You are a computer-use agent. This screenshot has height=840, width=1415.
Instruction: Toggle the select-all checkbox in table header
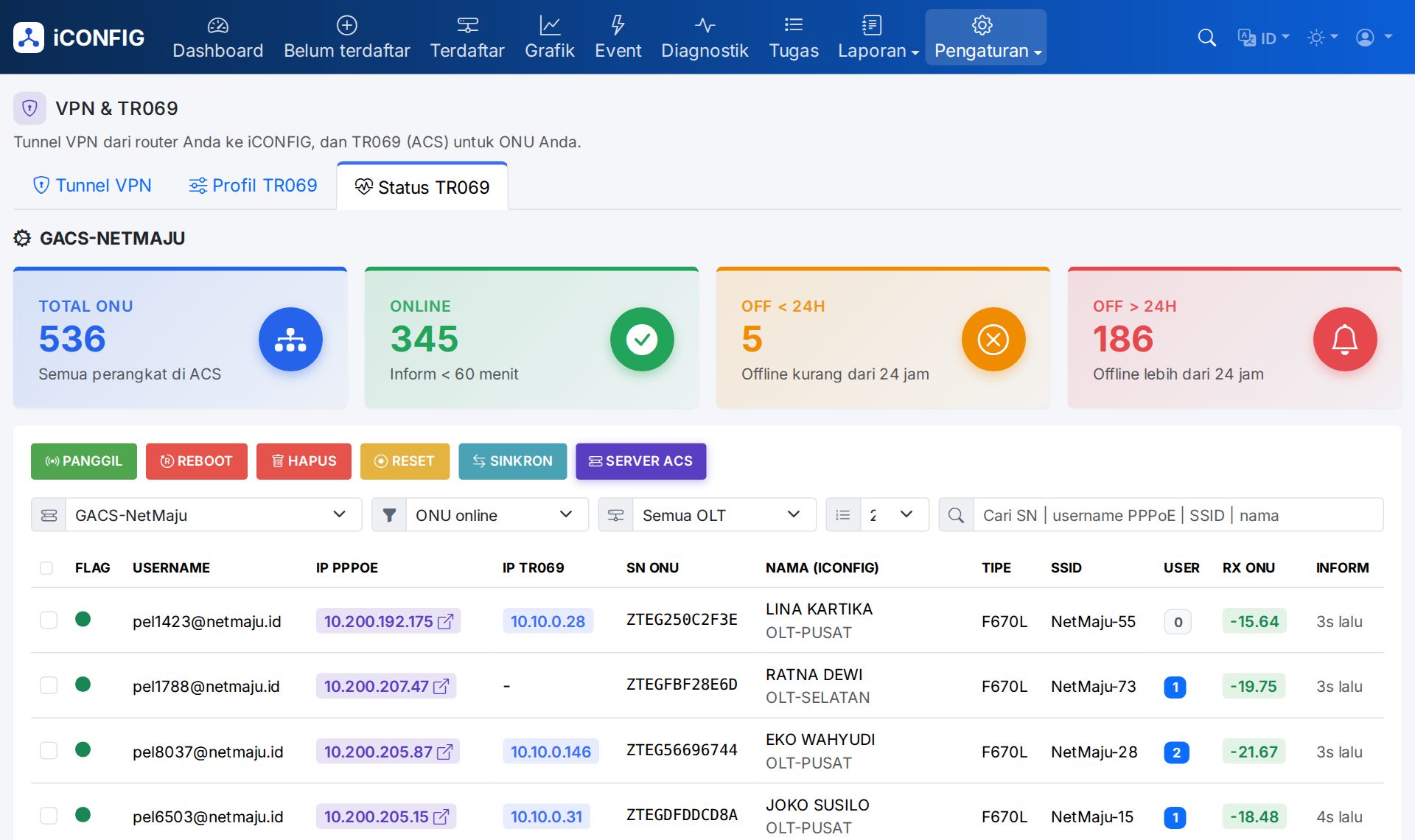[x=46, y=568]
